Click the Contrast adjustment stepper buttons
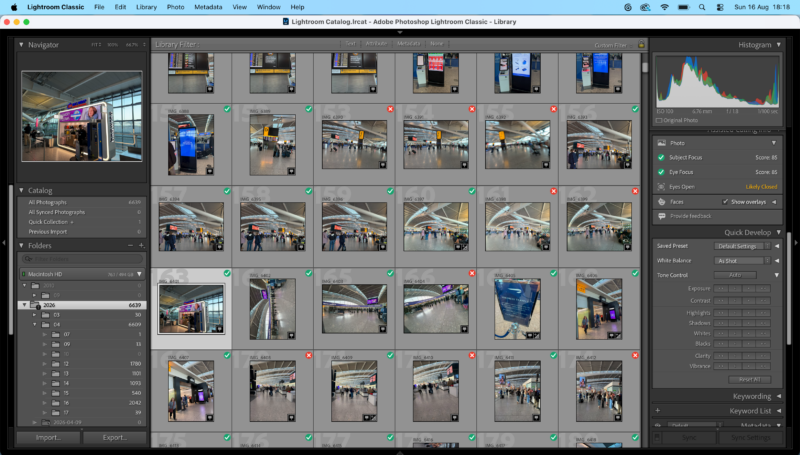 742,300
